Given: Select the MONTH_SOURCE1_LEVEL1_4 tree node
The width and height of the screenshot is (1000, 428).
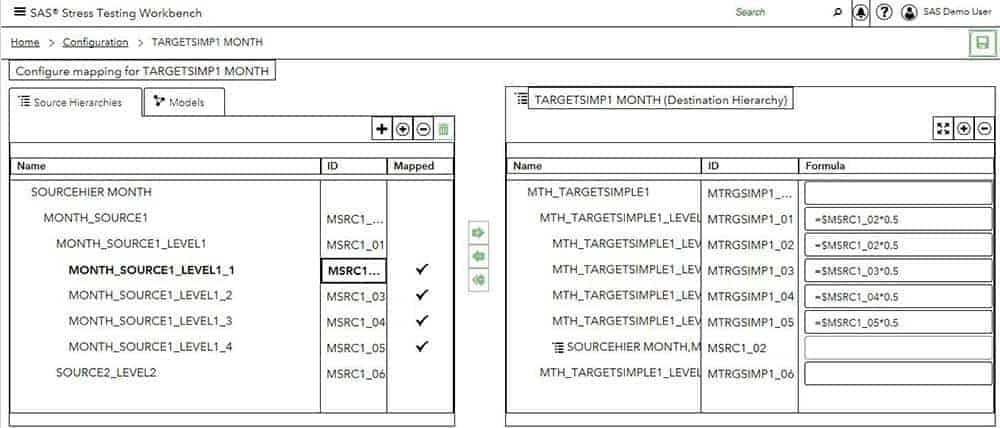Looking at the screenshot, I should [x=151, y=347].
